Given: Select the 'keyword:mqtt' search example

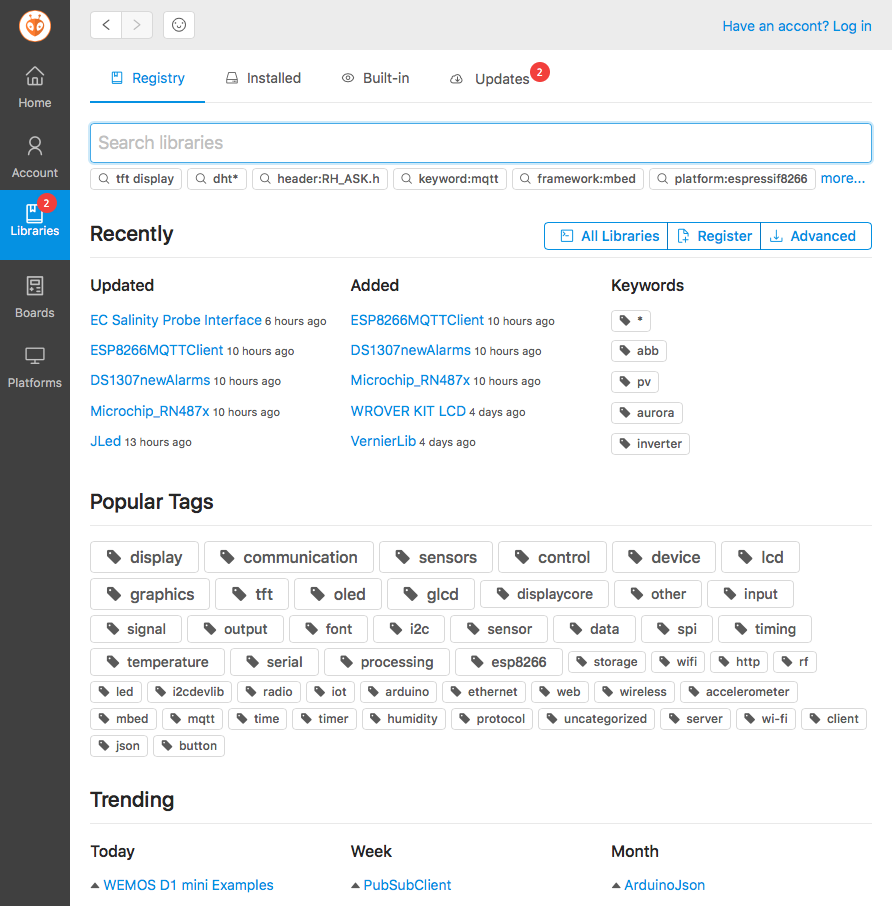Looking at the screenshot, I should click(x=449, y=179).
